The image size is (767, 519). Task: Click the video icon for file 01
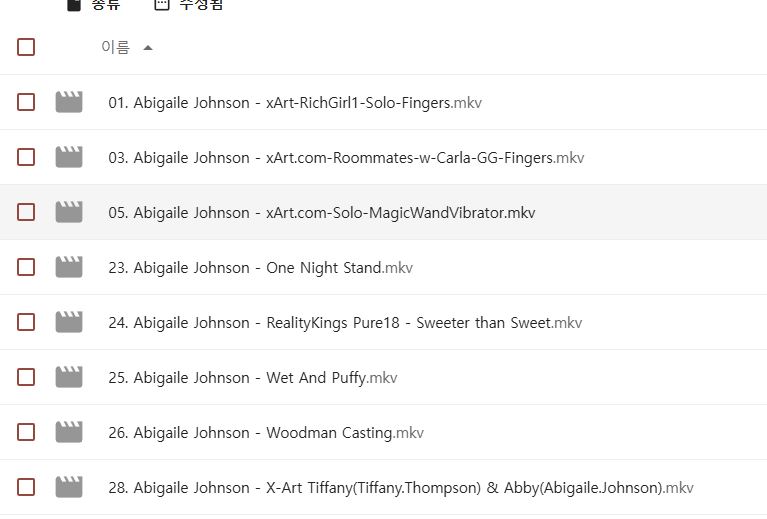(x=69, y=102)
